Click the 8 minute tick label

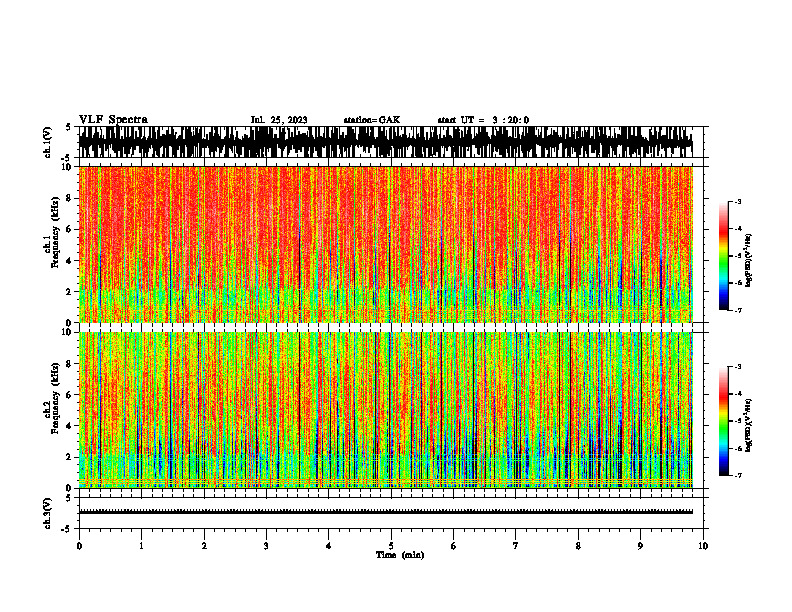(578, 546)
